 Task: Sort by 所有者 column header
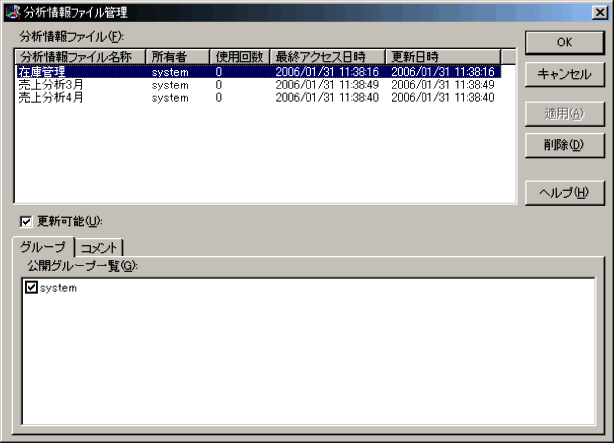[x=177, y=57]
